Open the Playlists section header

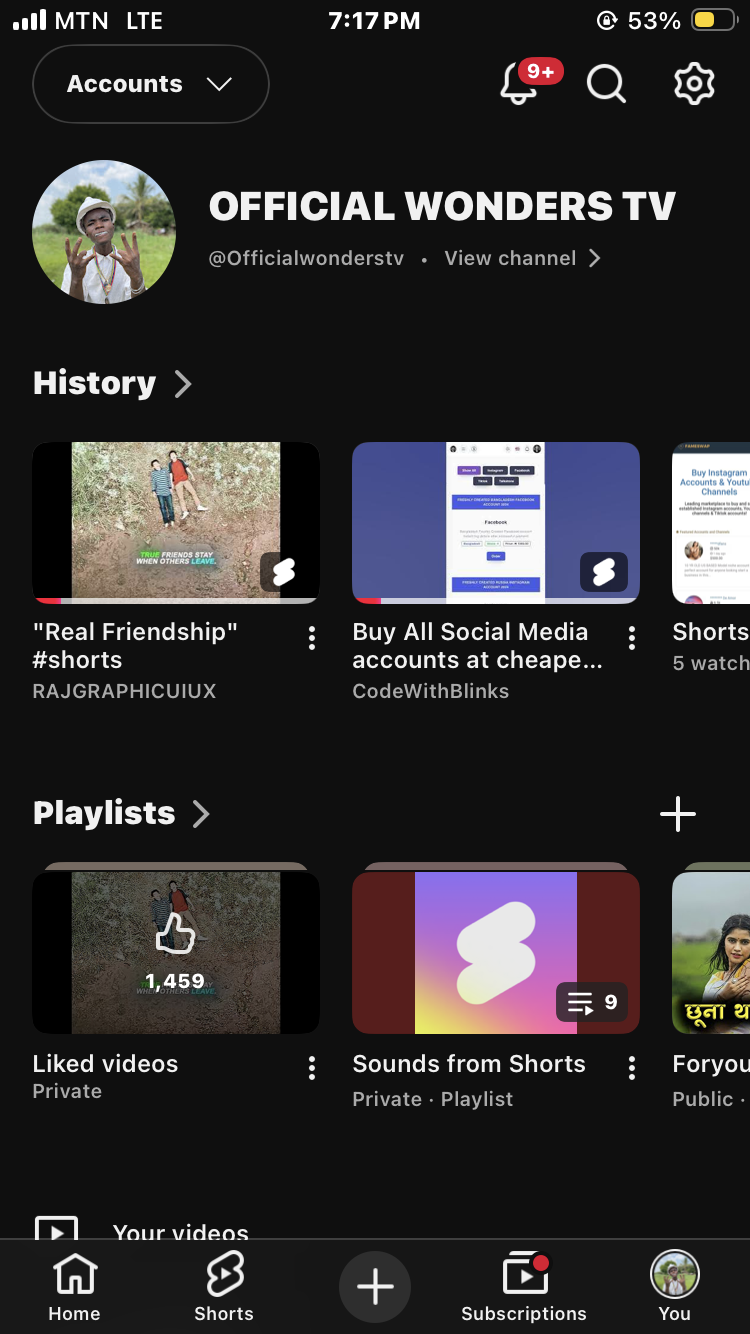[104, 813]
